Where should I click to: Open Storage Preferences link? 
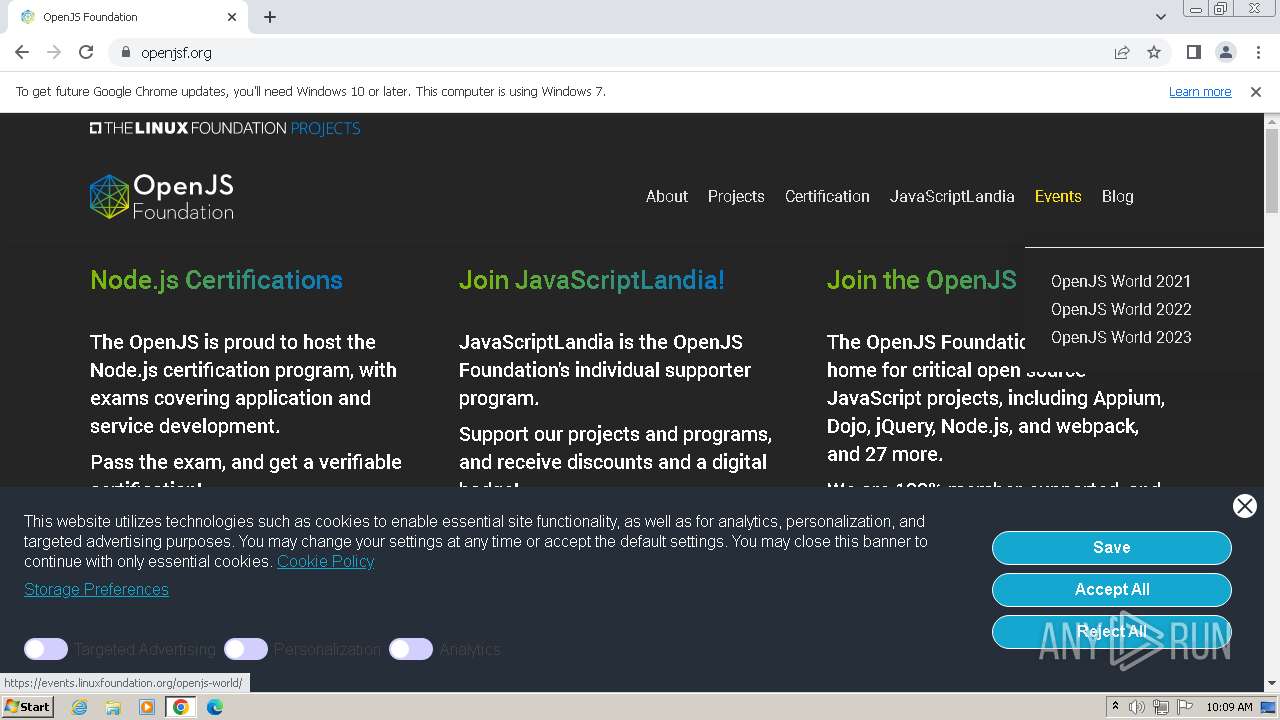click(96, 590)
